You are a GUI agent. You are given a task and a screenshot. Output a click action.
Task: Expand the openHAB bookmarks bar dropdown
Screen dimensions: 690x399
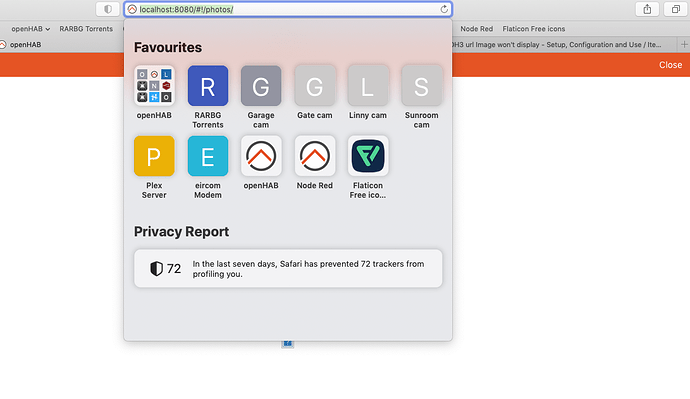(x=30, y=29)
